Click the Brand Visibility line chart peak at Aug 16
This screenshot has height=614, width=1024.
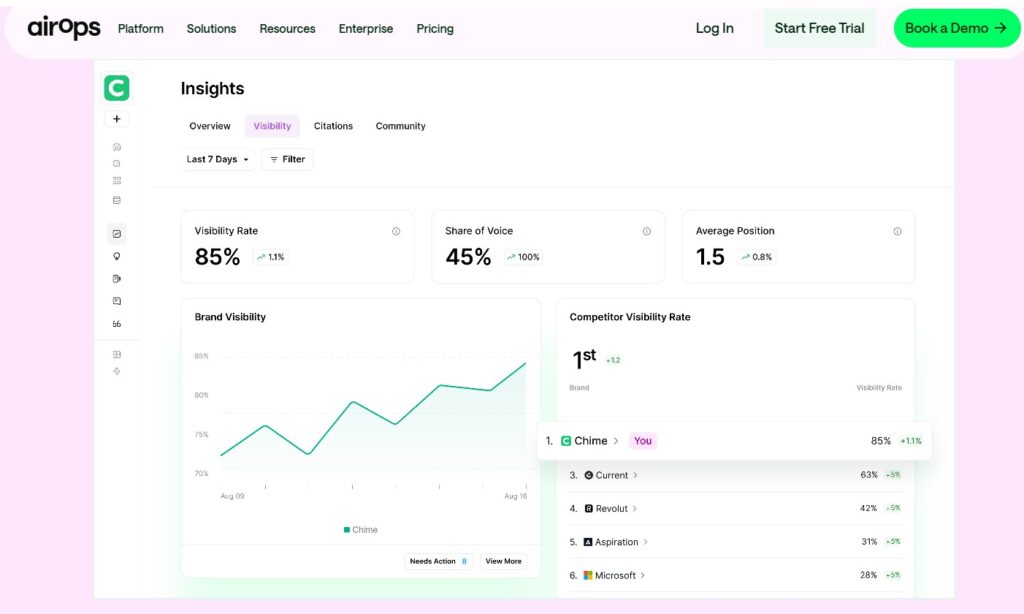(x=525, y=364)
